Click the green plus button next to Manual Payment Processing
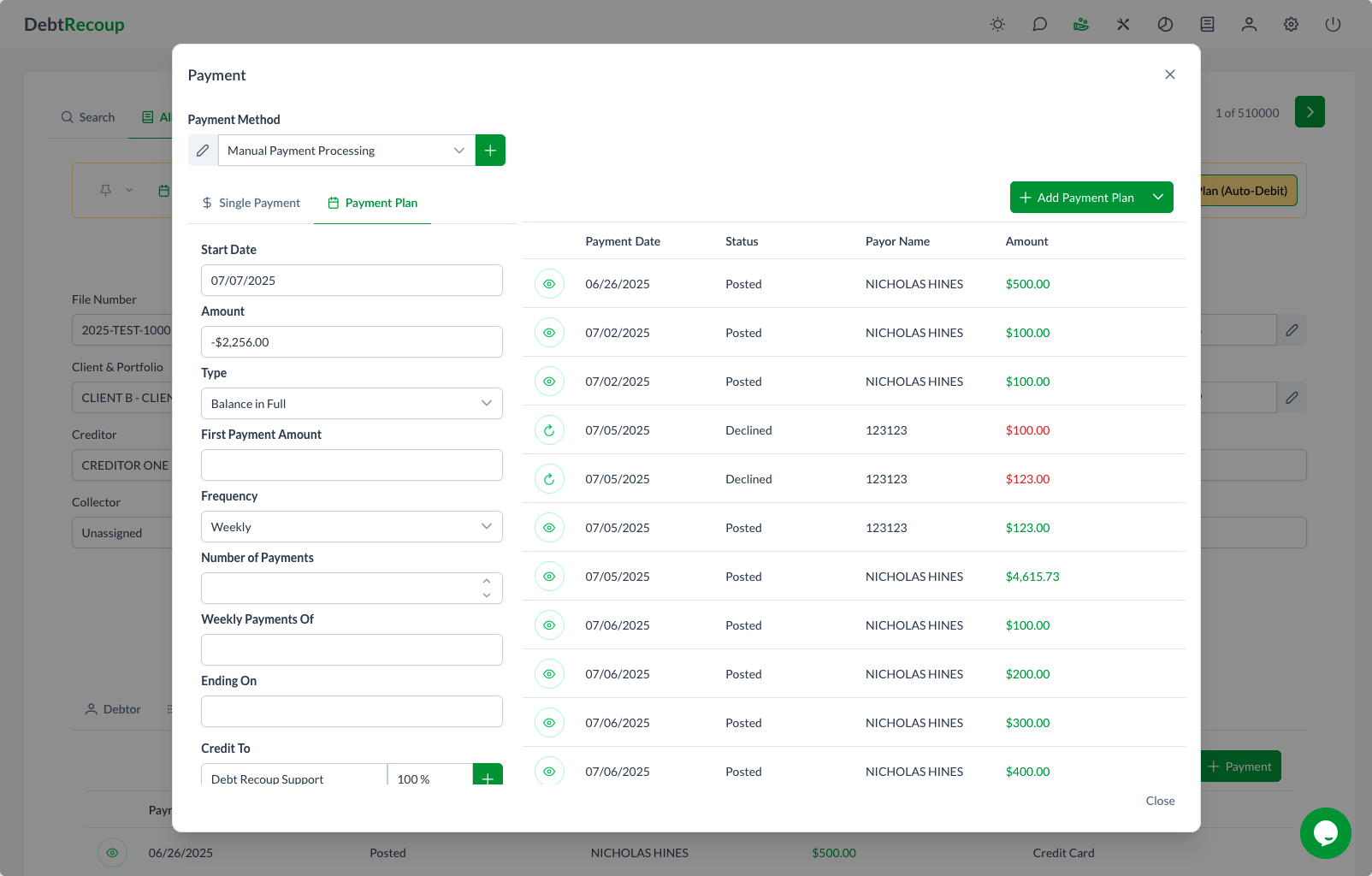 point(490,151)
